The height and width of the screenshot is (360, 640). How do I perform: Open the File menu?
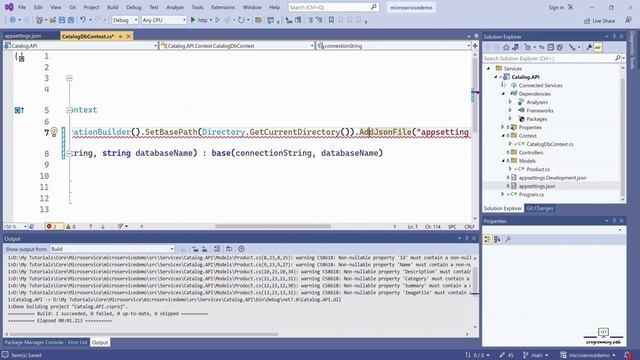click(22, 7)
